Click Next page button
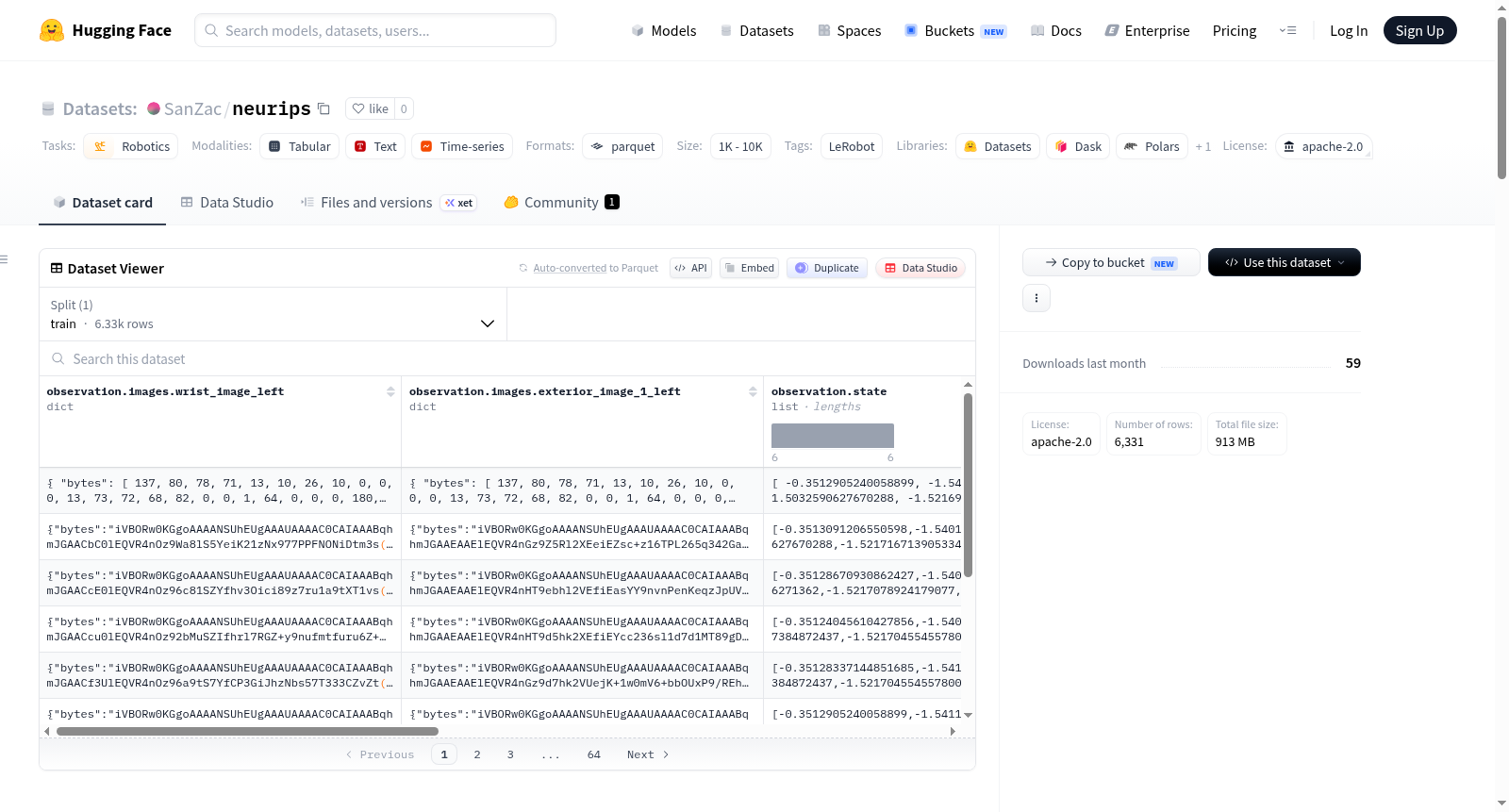Viewport: 1509px width, 812px height. (648, 754)
